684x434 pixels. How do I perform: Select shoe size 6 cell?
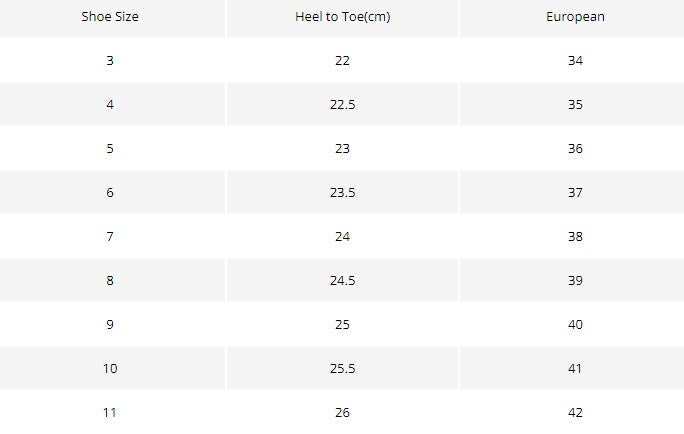[x=110, y=192]
